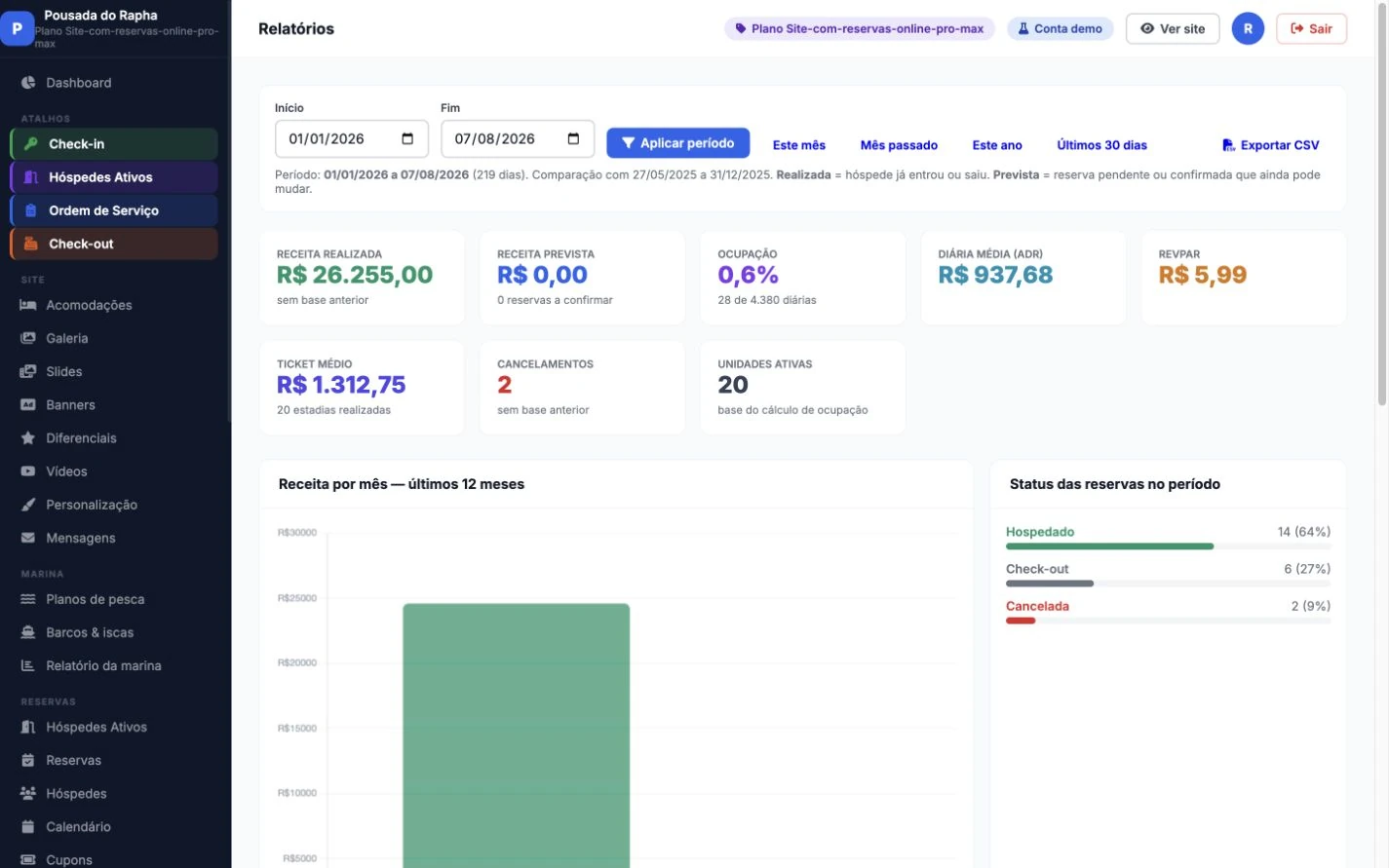The width and height of the screenshot is (1389, 868).
Task: Click the Pousada do Rapha P logo
Action: click(x=17, y=28)
